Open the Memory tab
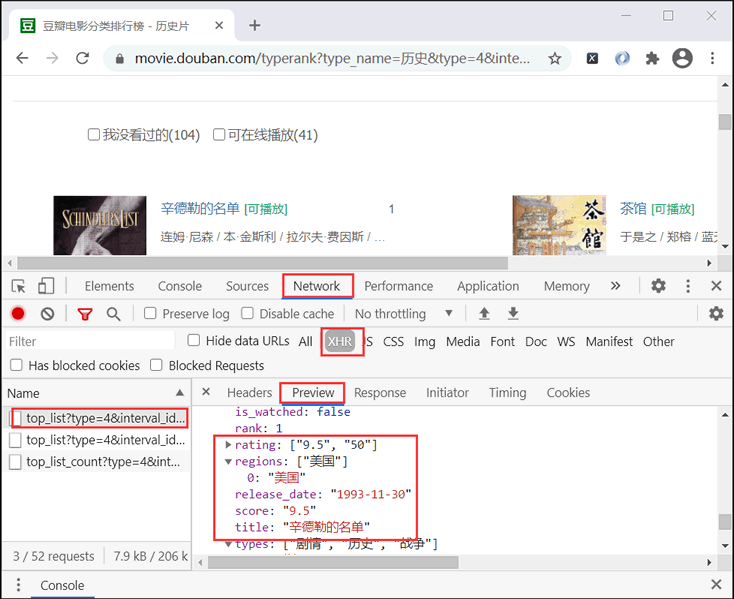 tap(566, 286)
